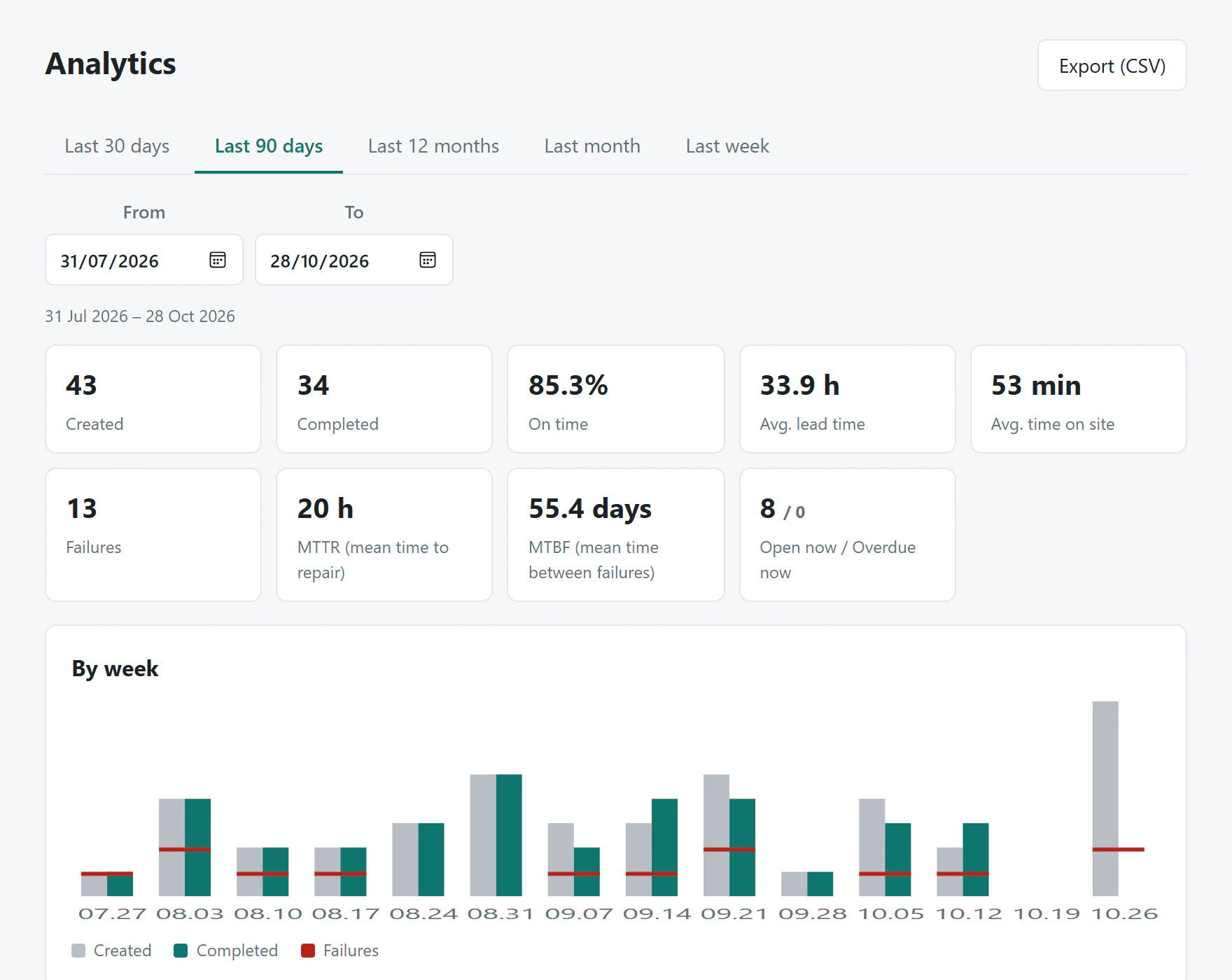Click the Created bar for week 09.21

pos(716,835)
